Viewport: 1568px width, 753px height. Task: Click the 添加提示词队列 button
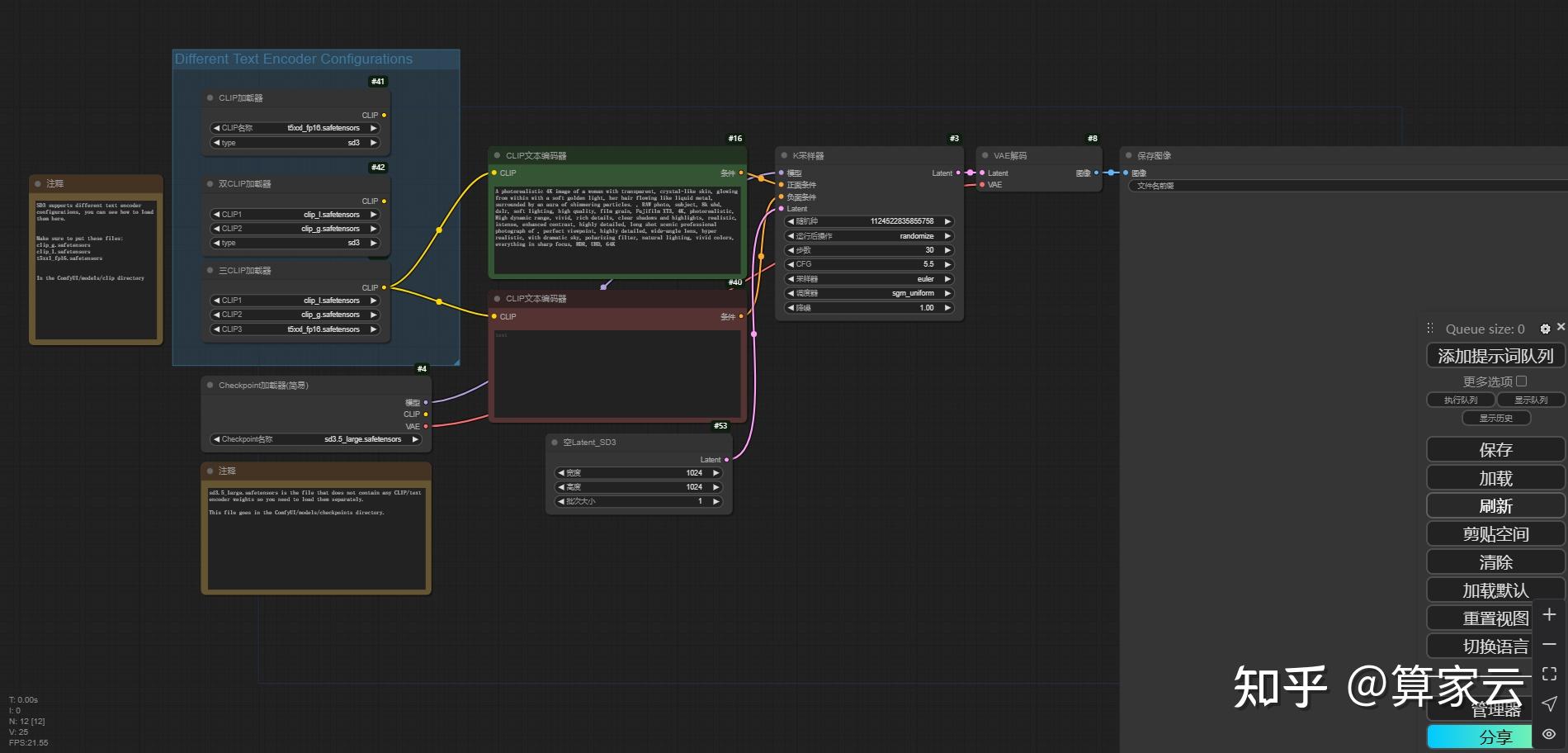click(1495, 356)
